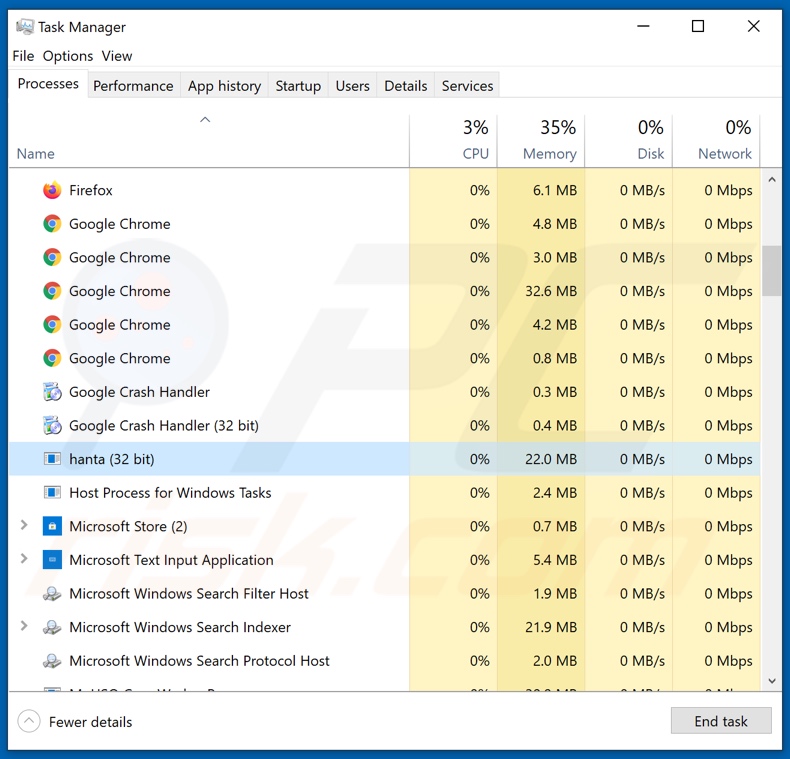The image size is (790, 759).
Task: Collapse to Fewer details view
Action: pyautogui.click(x=75, y=722)
